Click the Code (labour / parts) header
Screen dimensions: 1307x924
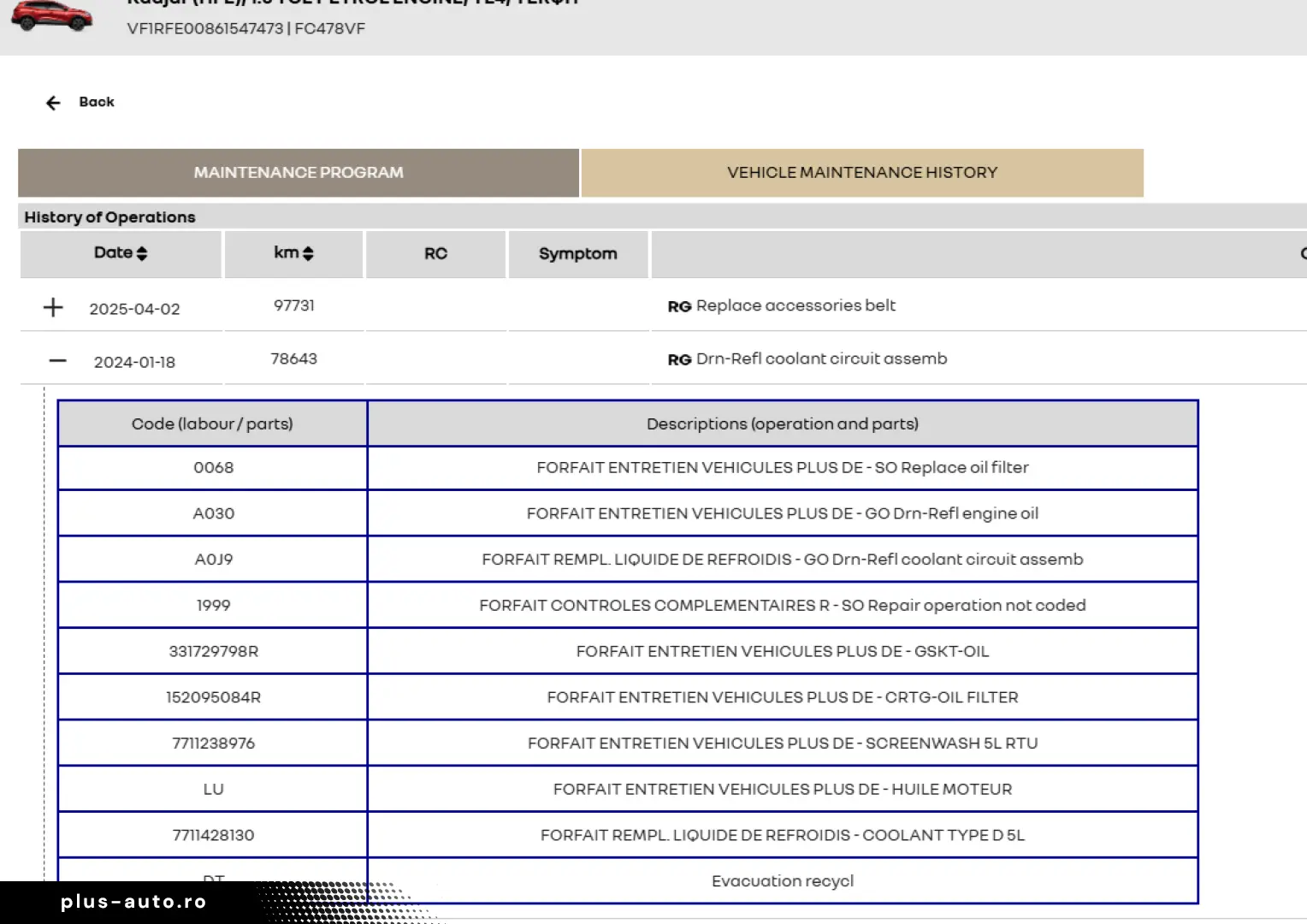click(x=212, y=423)
